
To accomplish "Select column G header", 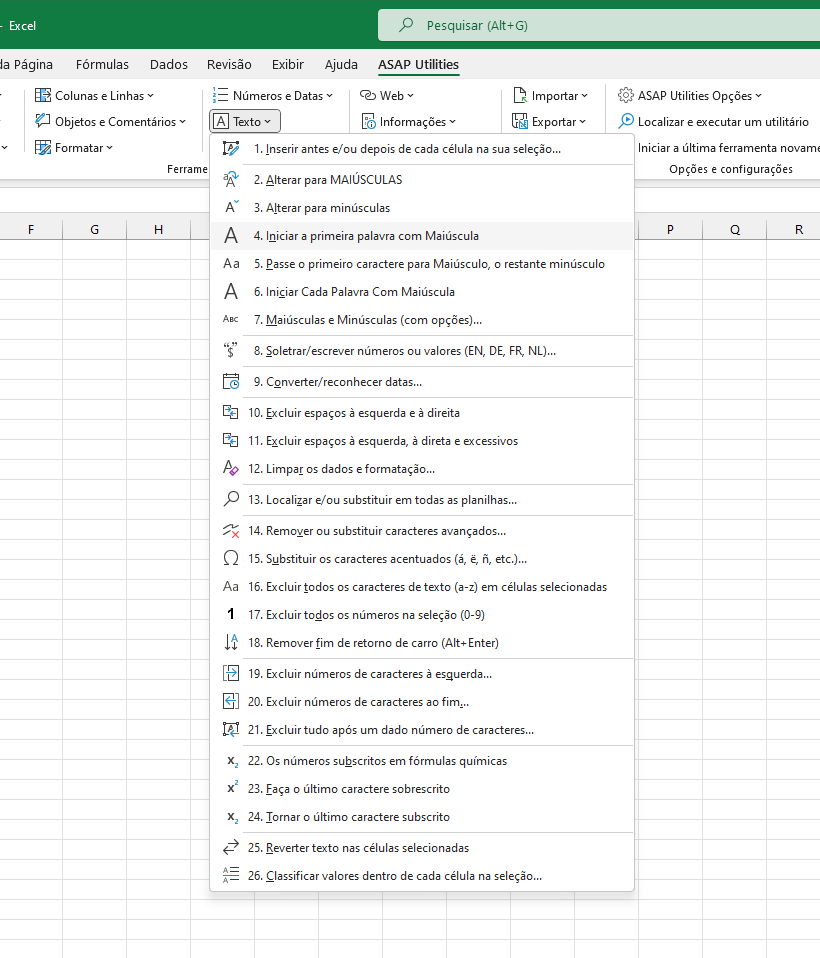I will [95, 230].
